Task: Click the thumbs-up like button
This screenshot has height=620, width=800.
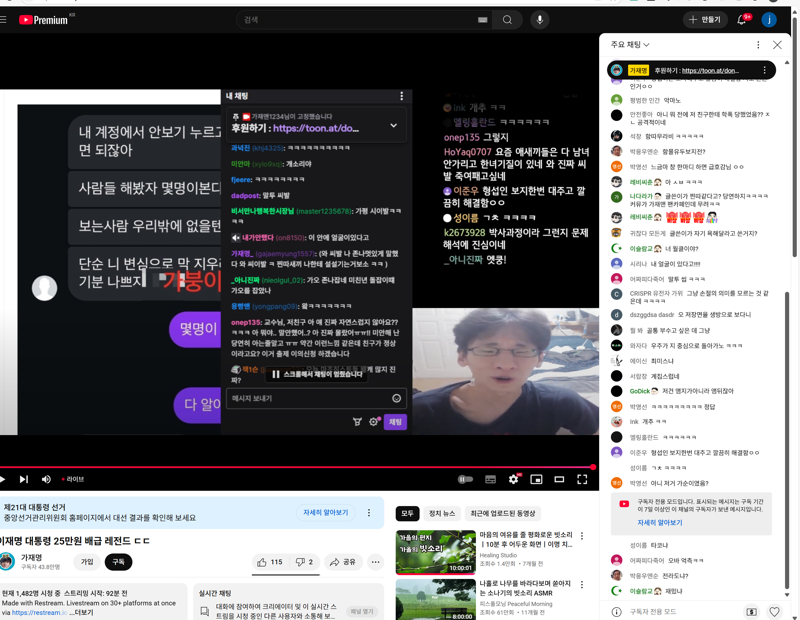Action: click(x=270, y=562)
